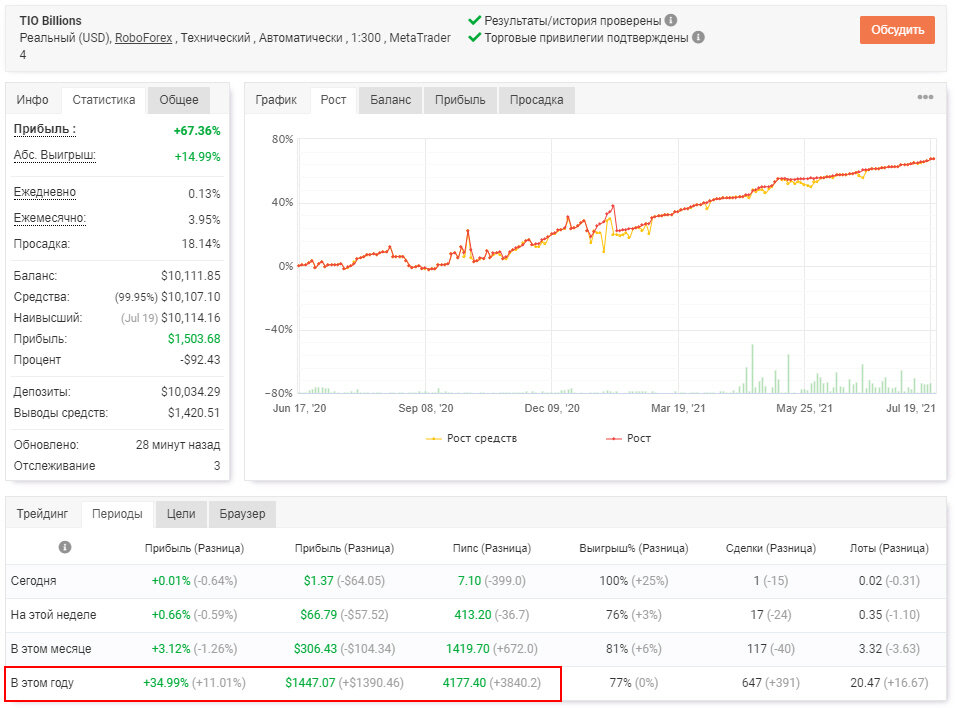Click info icon in periods table header

pos(65,547)
